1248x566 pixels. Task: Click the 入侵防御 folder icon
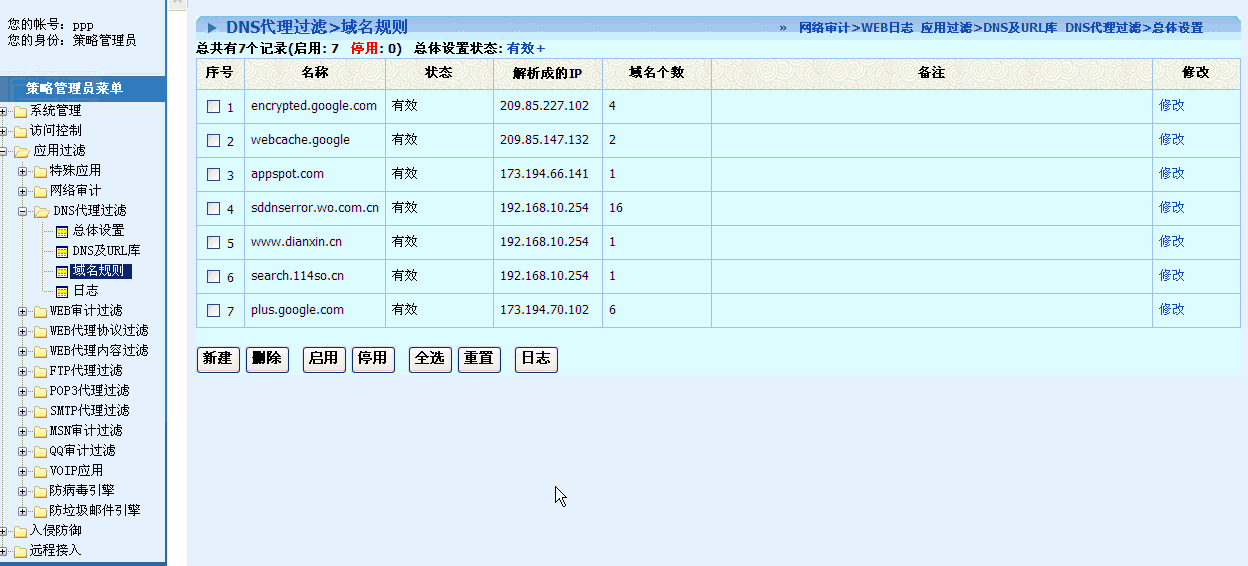pyautogui.click(x=20, y=531)
